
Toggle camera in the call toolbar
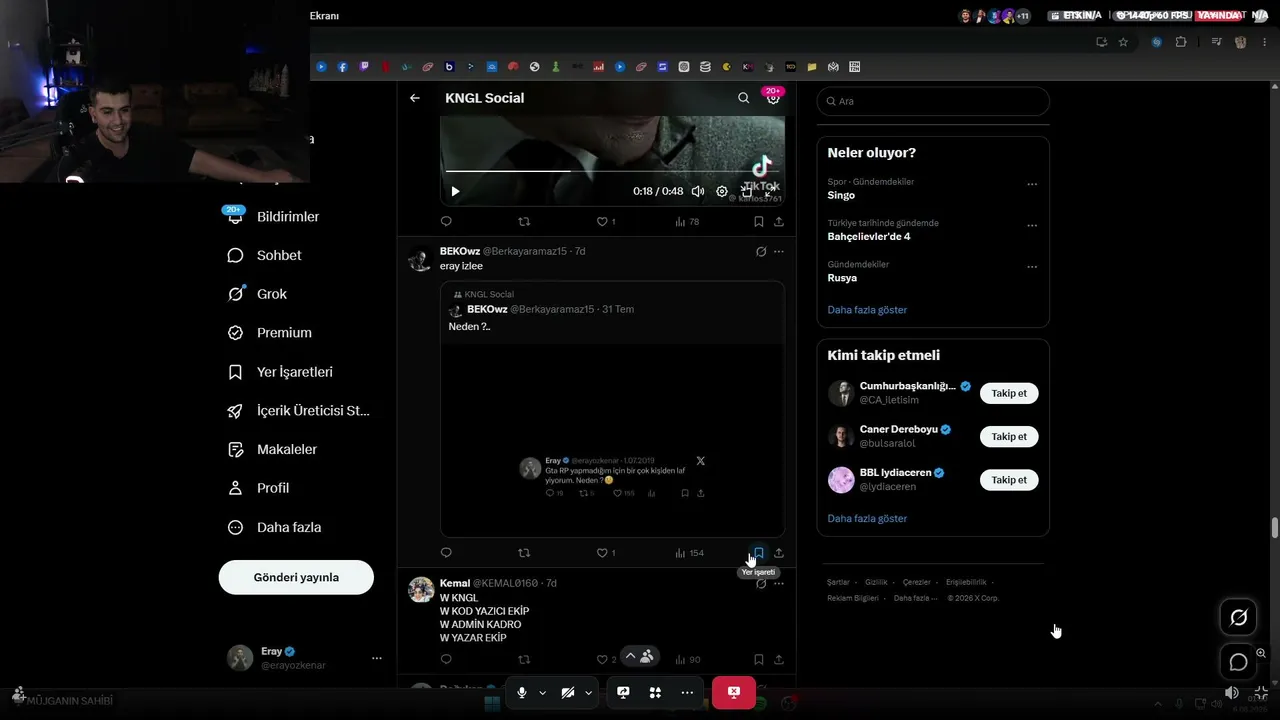tap(568, 692)
